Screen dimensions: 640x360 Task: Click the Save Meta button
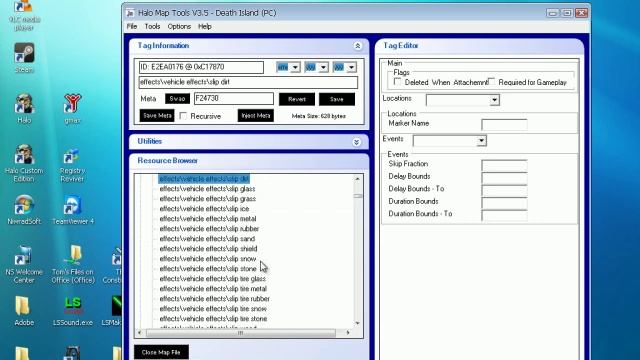(x=157, y=116)
